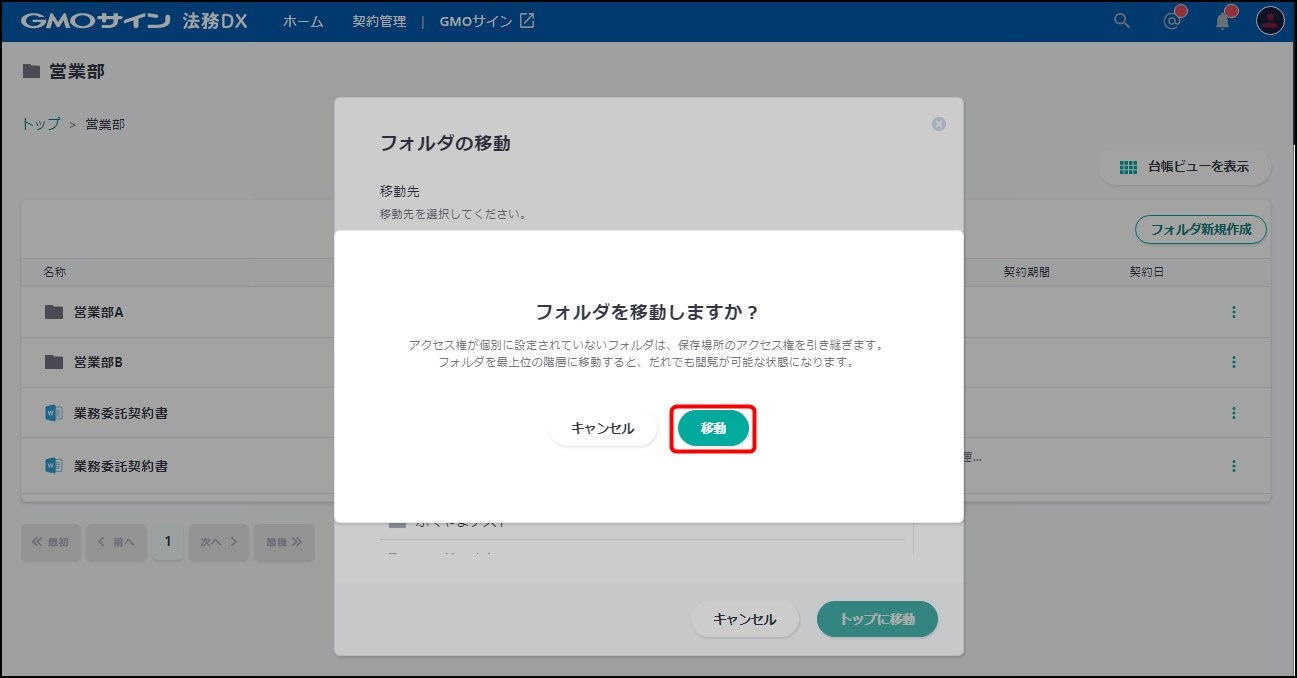Click the フォルダ新規作成 button

[1200, 229]
